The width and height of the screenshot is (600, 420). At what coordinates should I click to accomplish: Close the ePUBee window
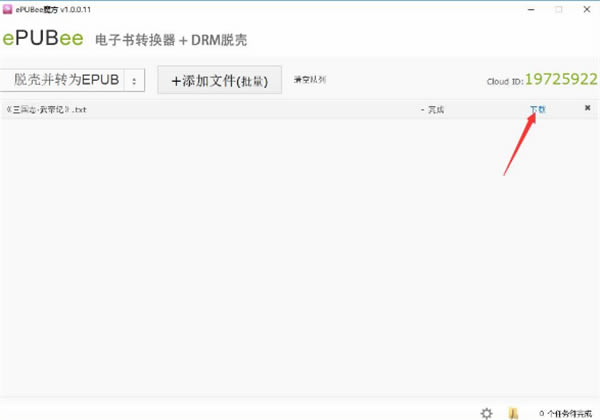click(x=587, y=10)
